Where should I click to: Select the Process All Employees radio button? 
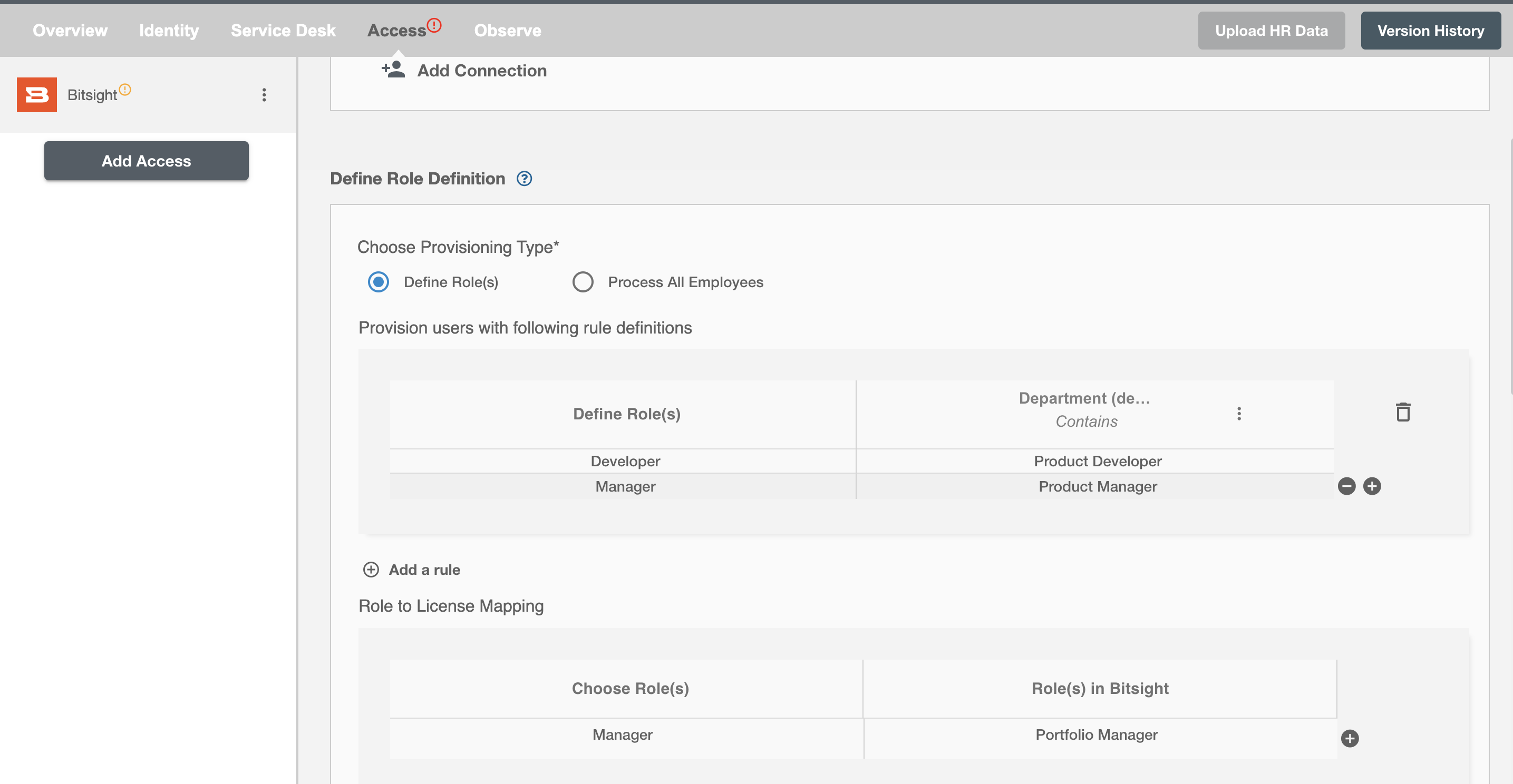[583, 282]
